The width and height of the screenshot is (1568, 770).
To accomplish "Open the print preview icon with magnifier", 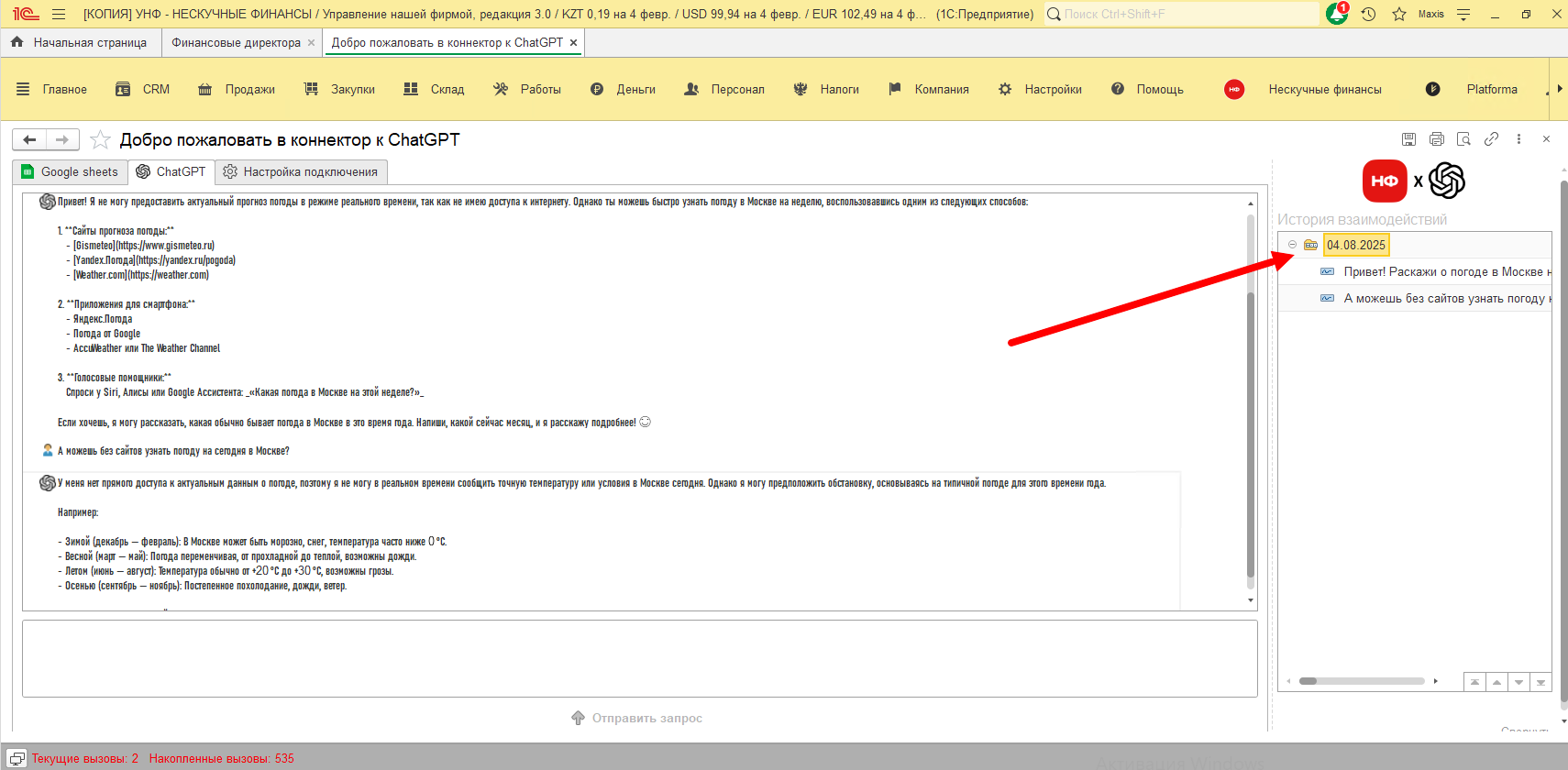I will pyautogui.click(x=1464, y=139).
